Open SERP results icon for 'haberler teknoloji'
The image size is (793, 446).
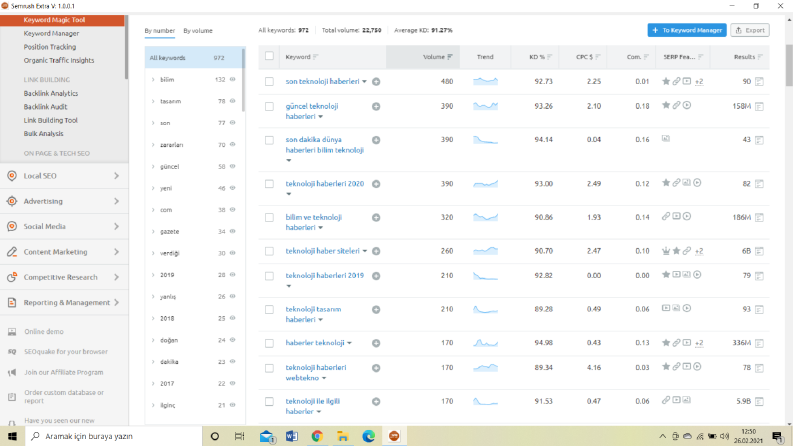pos(759,343)
